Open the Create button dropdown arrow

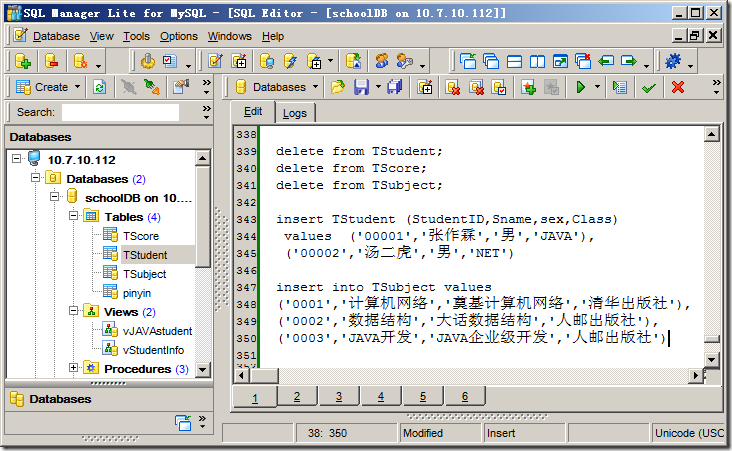[x=77, y=87]
